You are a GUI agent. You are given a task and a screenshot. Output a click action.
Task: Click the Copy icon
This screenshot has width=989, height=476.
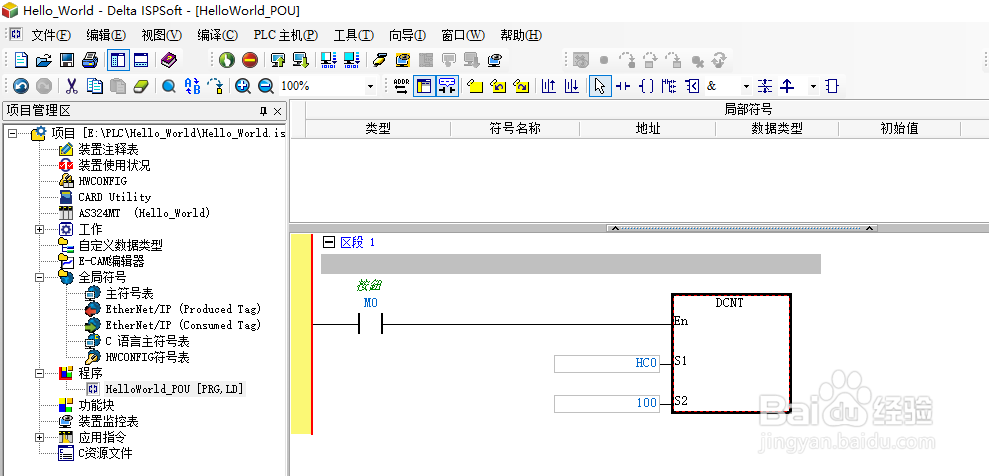pyautogui.click(x=95, y=86)
